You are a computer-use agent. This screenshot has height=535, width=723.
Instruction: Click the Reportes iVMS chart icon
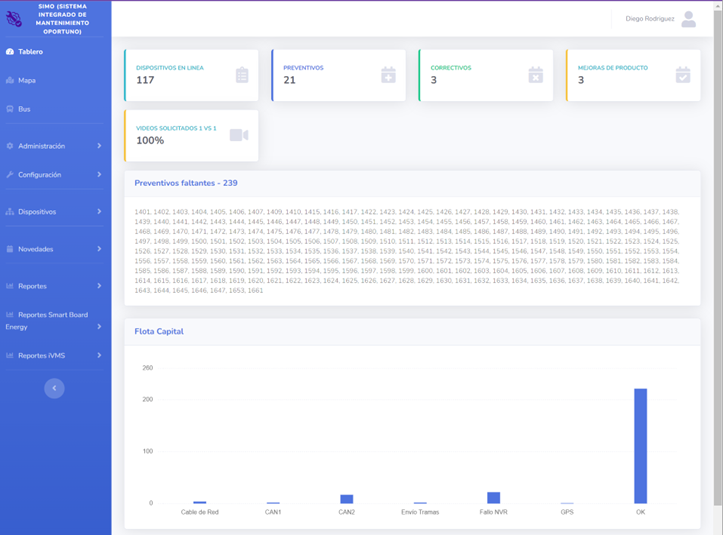pyautogui.click(x=10, y=355)
